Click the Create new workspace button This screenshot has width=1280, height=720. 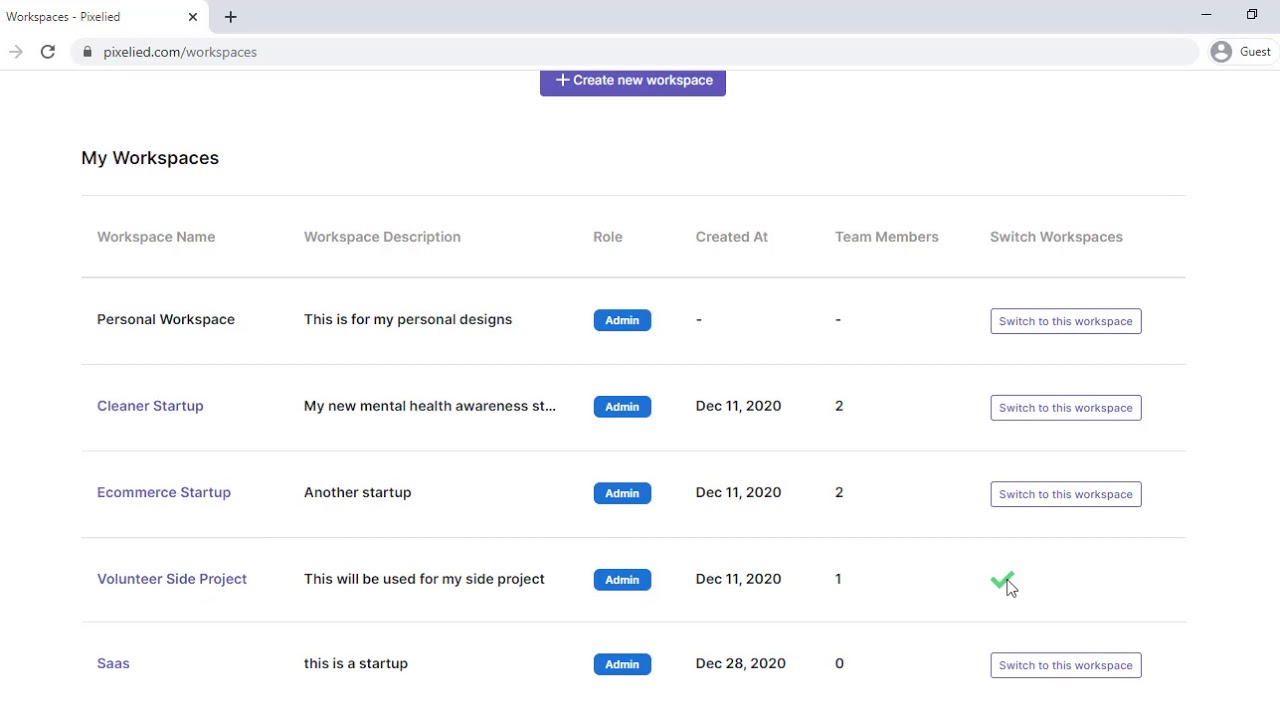(x=633, y=81)
